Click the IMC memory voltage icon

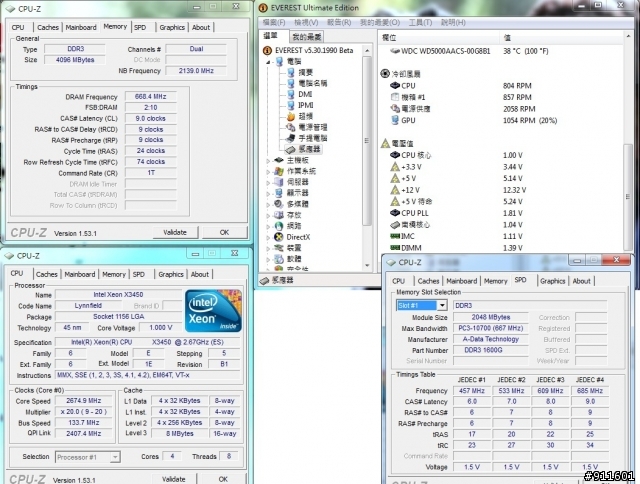(395, 236)
